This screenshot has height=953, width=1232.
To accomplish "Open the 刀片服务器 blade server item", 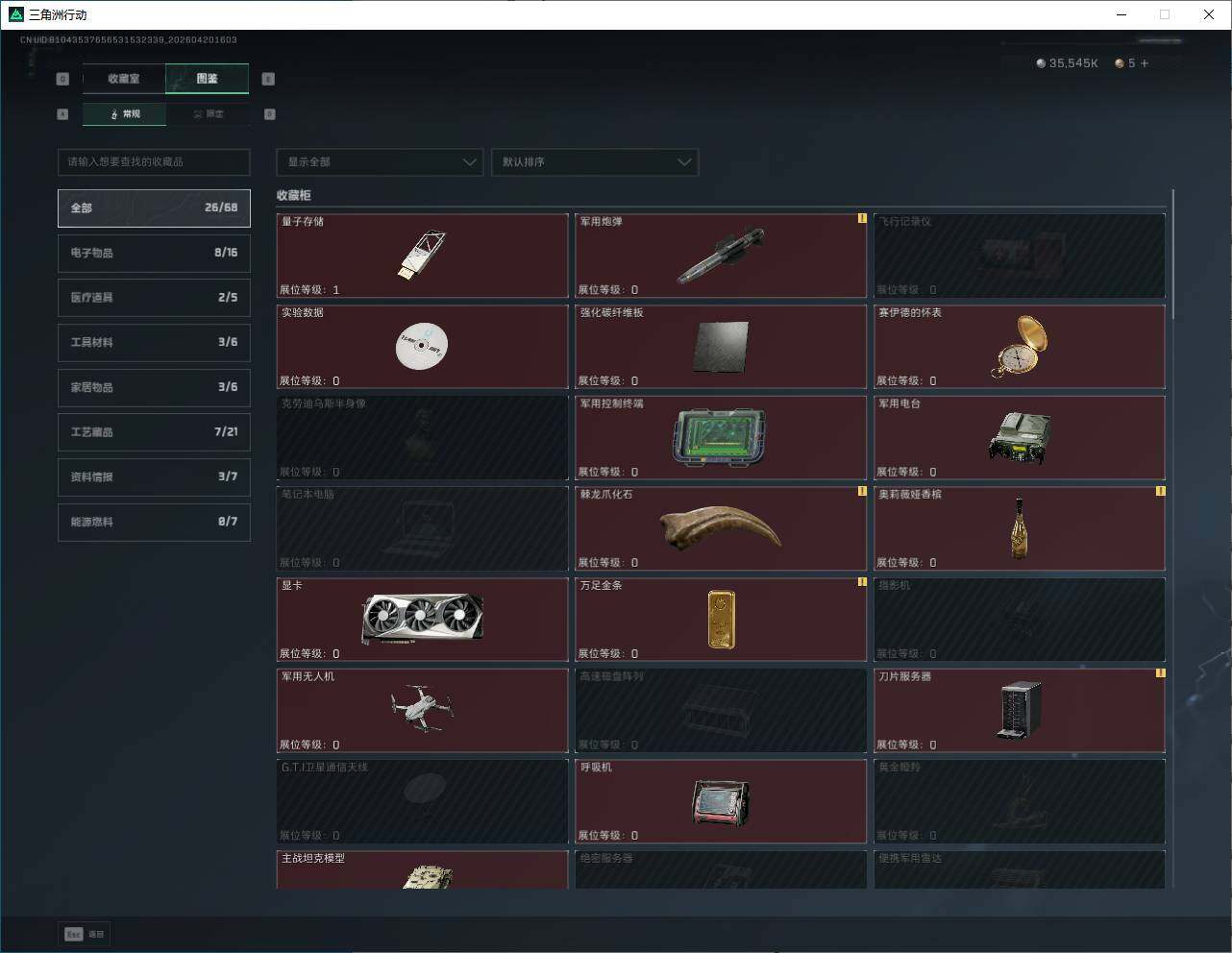I will [x=1020, y=711].
